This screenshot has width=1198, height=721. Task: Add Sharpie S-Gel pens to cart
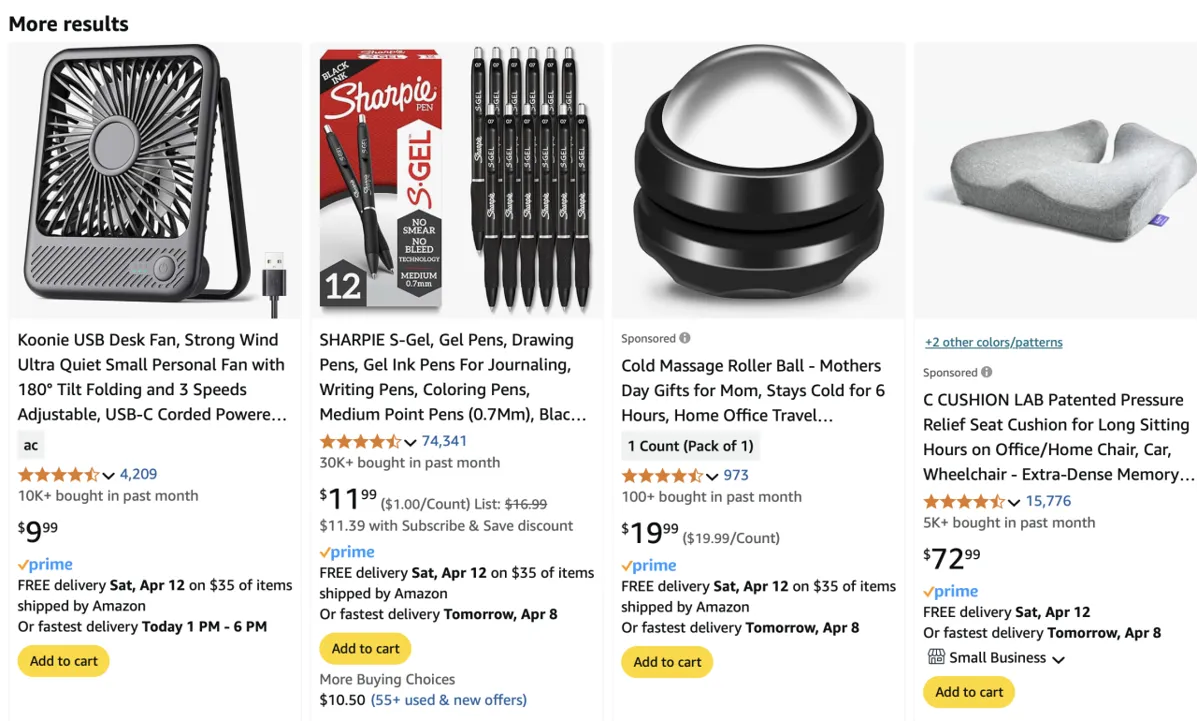pos(366,649)
